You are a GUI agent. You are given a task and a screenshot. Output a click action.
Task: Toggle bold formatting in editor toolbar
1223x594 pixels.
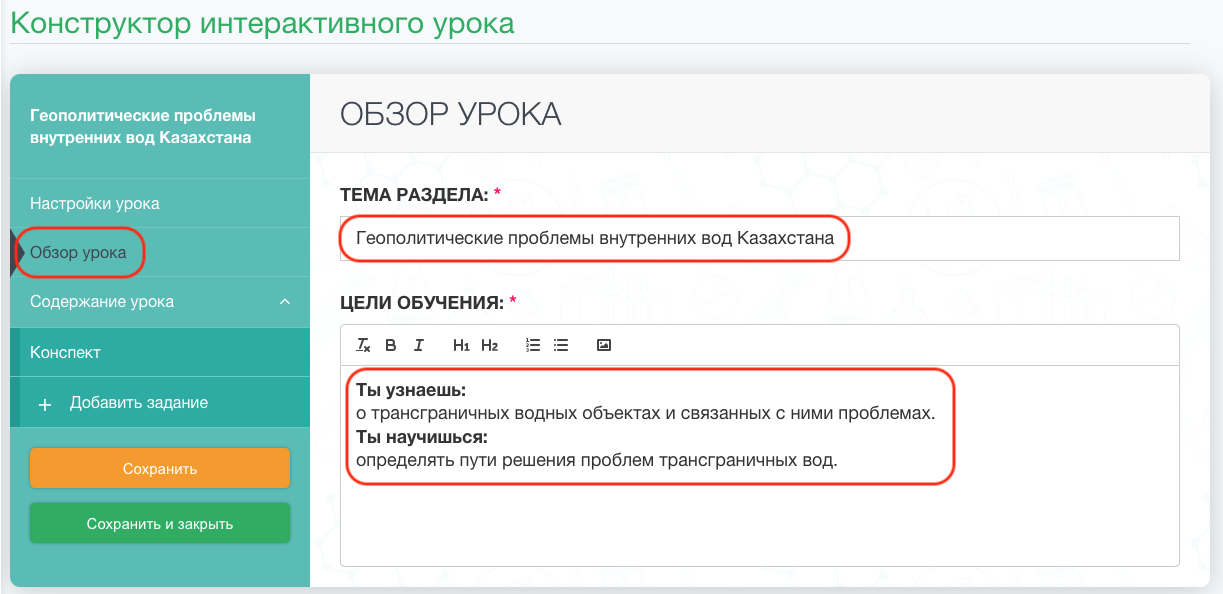click(391, 345)
